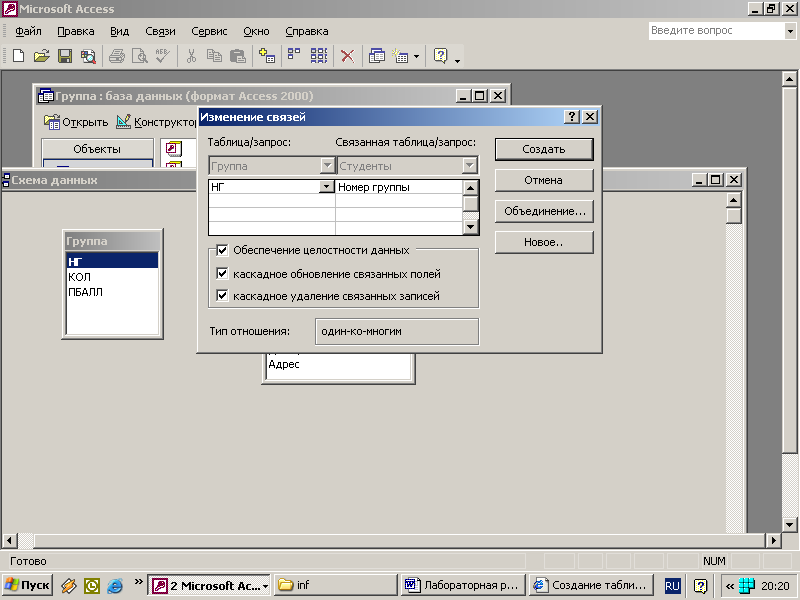The width and height of the screenshot is (800, 600).
Task: Select Адрес field in Студенты table
Action: tap(339, 364)
